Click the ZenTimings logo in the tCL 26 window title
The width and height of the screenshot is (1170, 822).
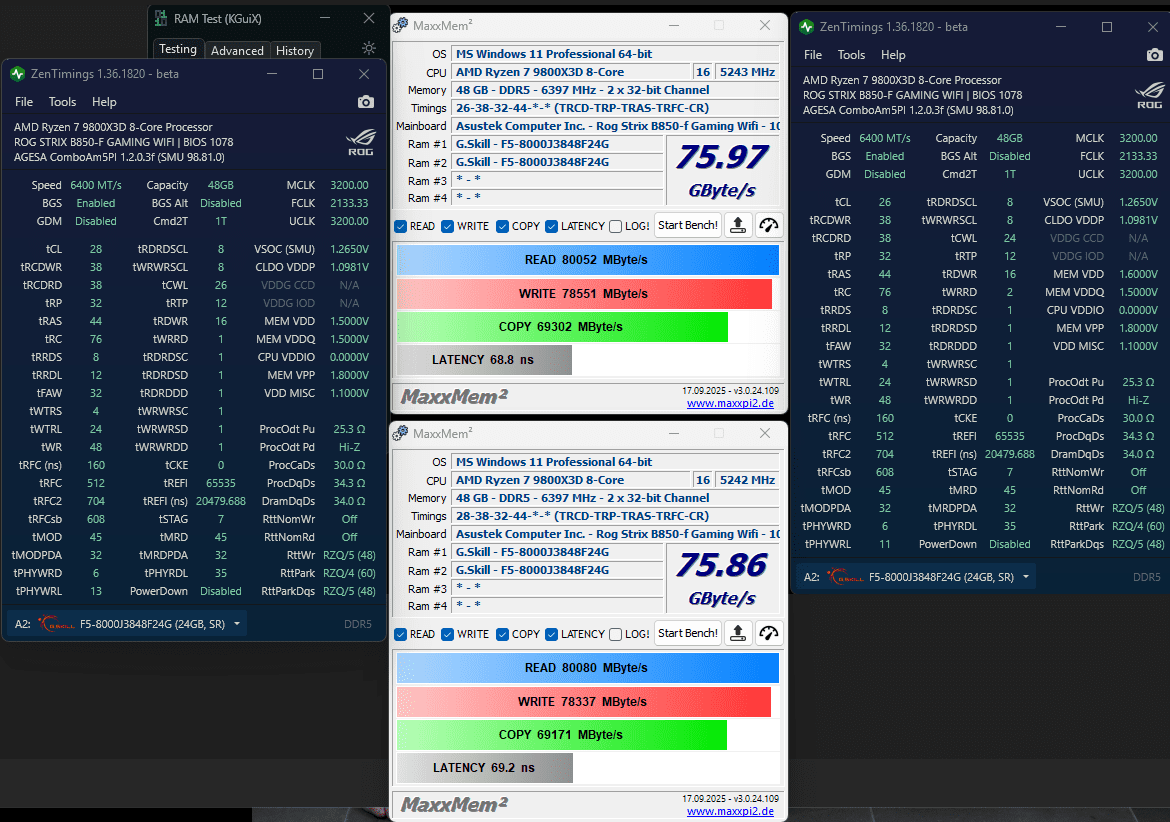click(807, 27)
